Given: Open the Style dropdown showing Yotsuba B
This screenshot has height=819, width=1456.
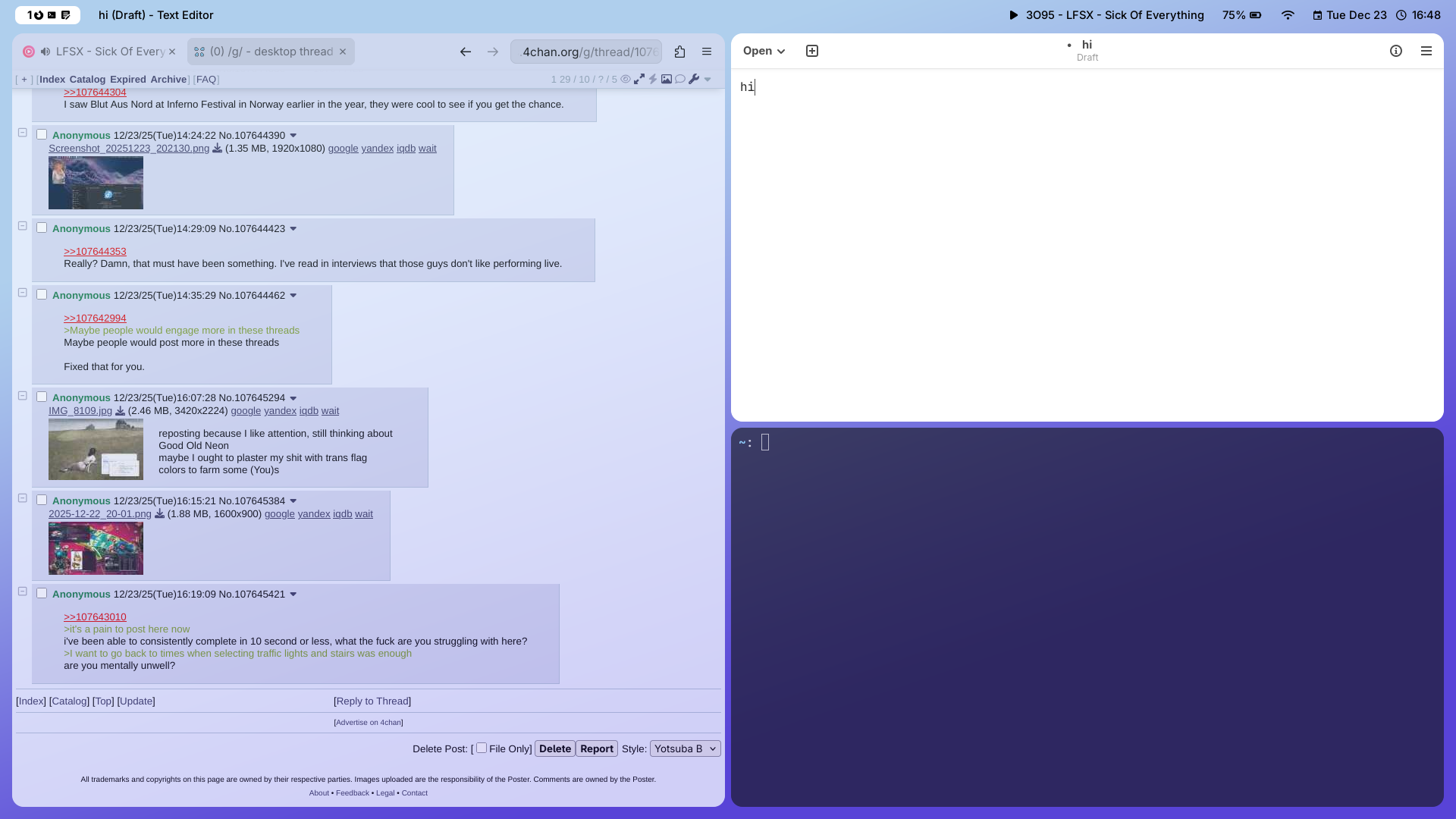Looking at the screenshot, I should click(x=685, y=748).
